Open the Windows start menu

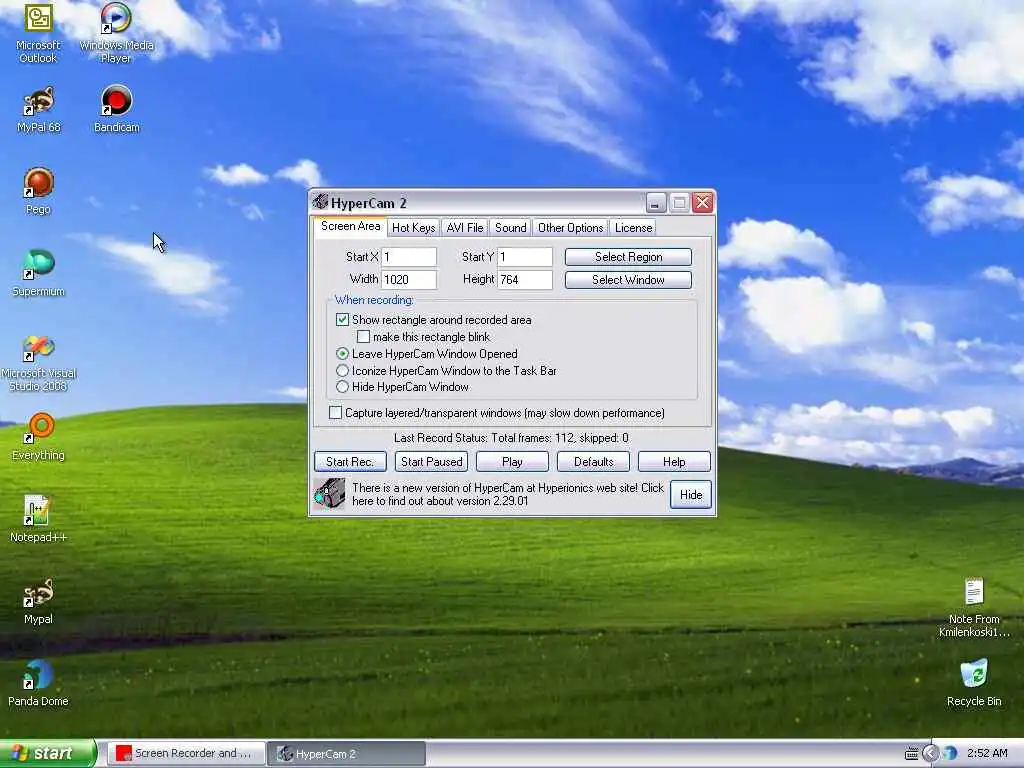pos(47,754)
